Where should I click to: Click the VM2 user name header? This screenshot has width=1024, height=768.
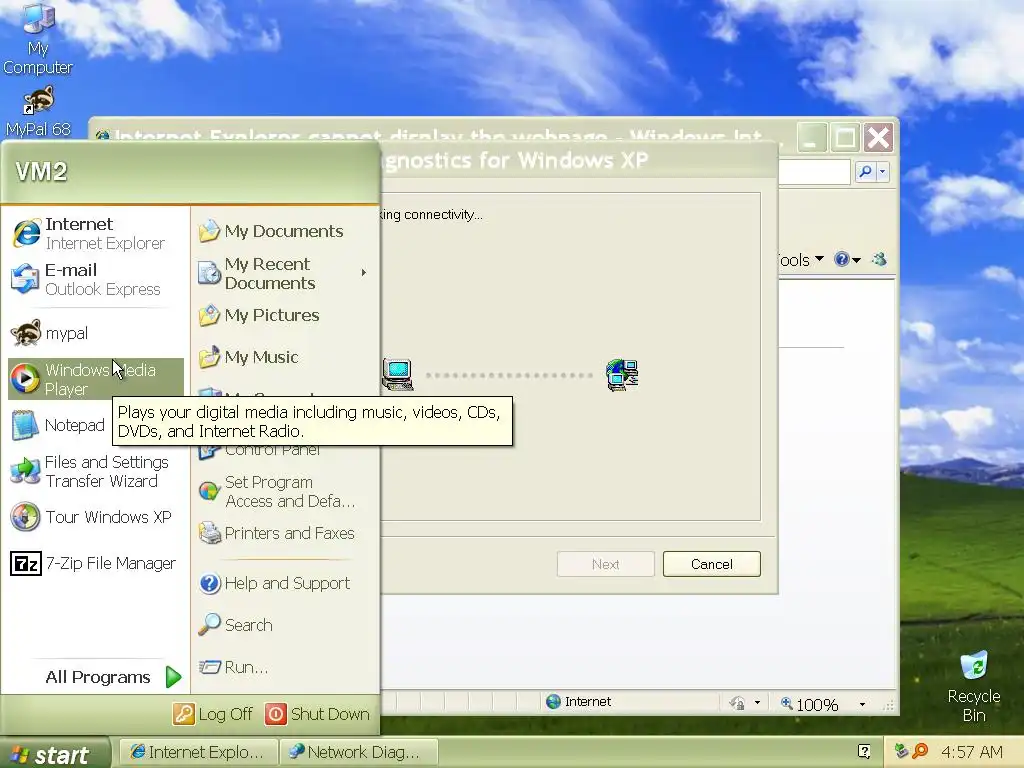coord(41,172)
